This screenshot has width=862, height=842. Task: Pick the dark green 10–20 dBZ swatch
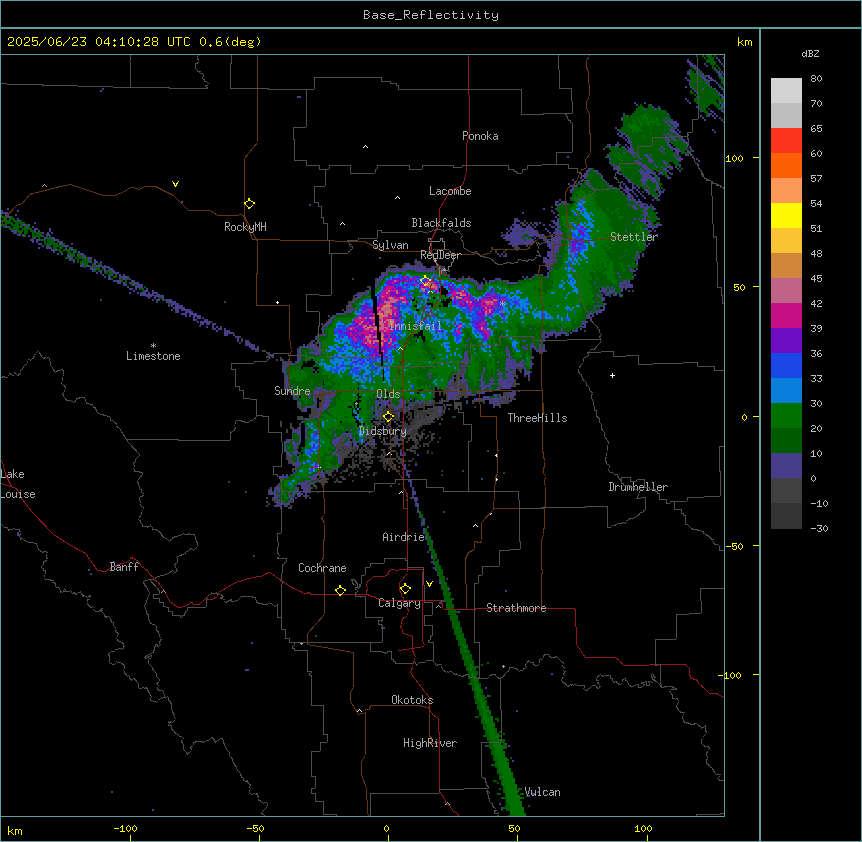click(786, 441)
